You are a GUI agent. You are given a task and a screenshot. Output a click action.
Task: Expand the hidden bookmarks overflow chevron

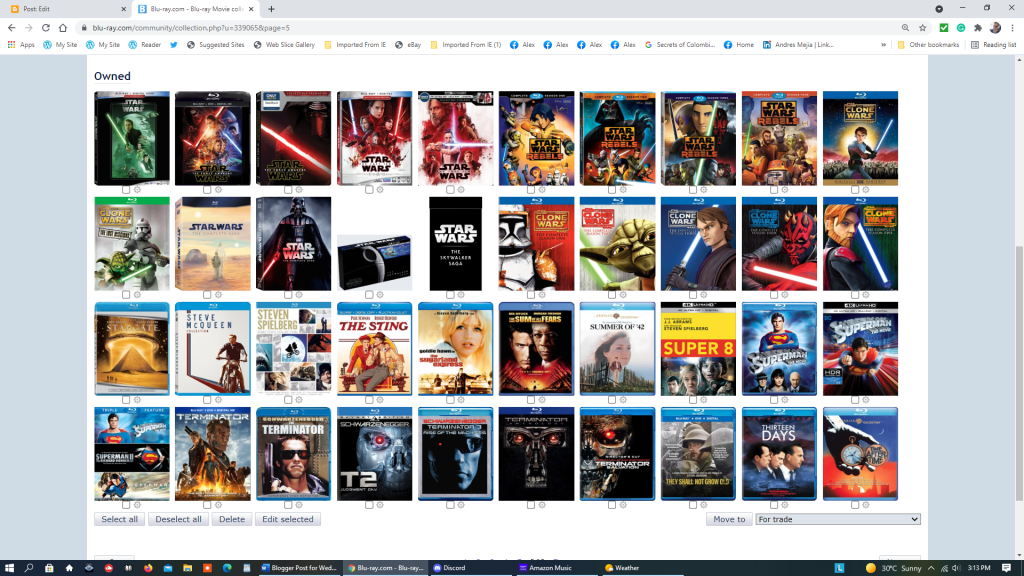tap(884, 45)
